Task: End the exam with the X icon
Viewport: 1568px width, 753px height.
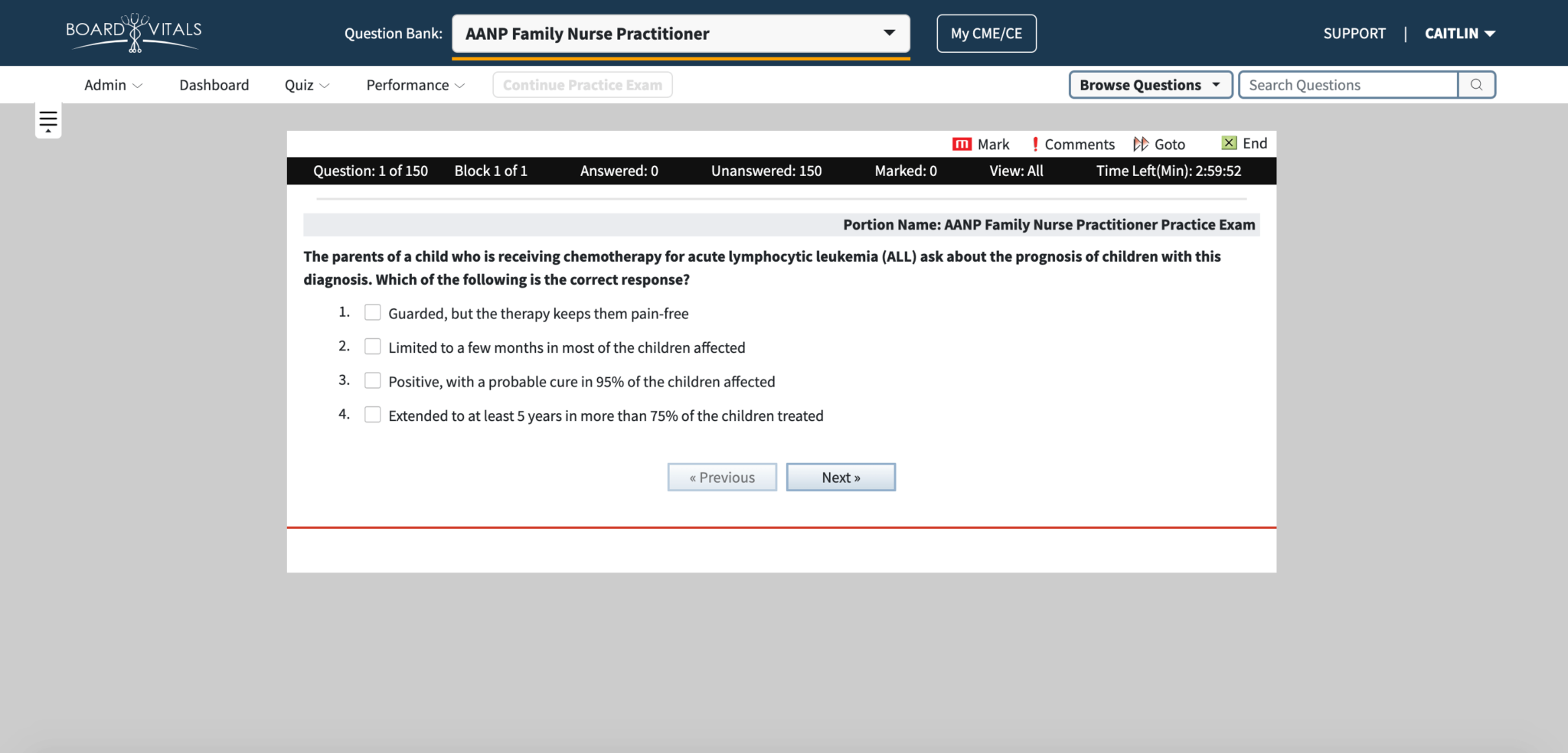Action: (1229, 143)
